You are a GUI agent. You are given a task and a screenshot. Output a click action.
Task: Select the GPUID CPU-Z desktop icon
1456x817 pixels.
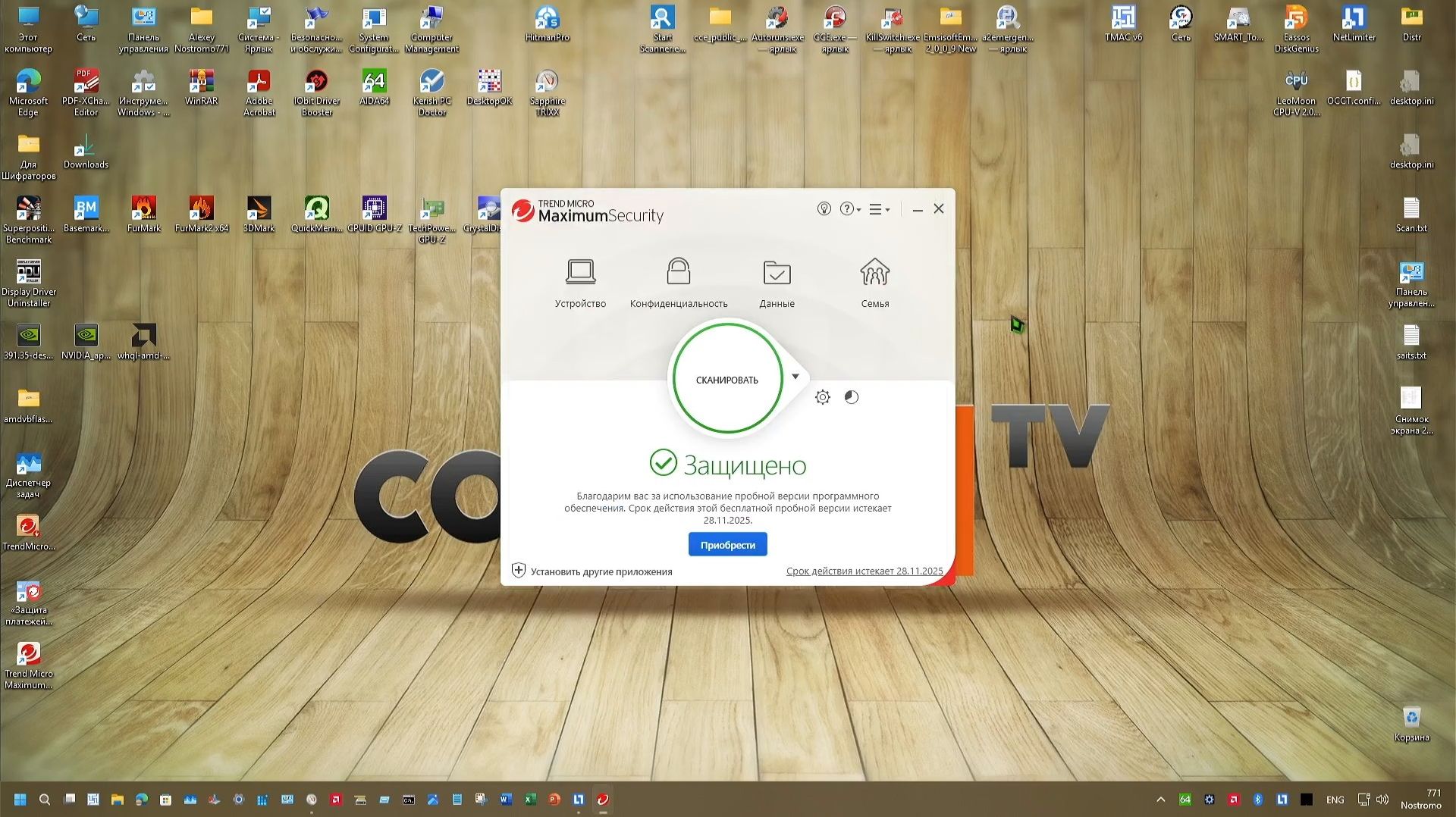374,215
